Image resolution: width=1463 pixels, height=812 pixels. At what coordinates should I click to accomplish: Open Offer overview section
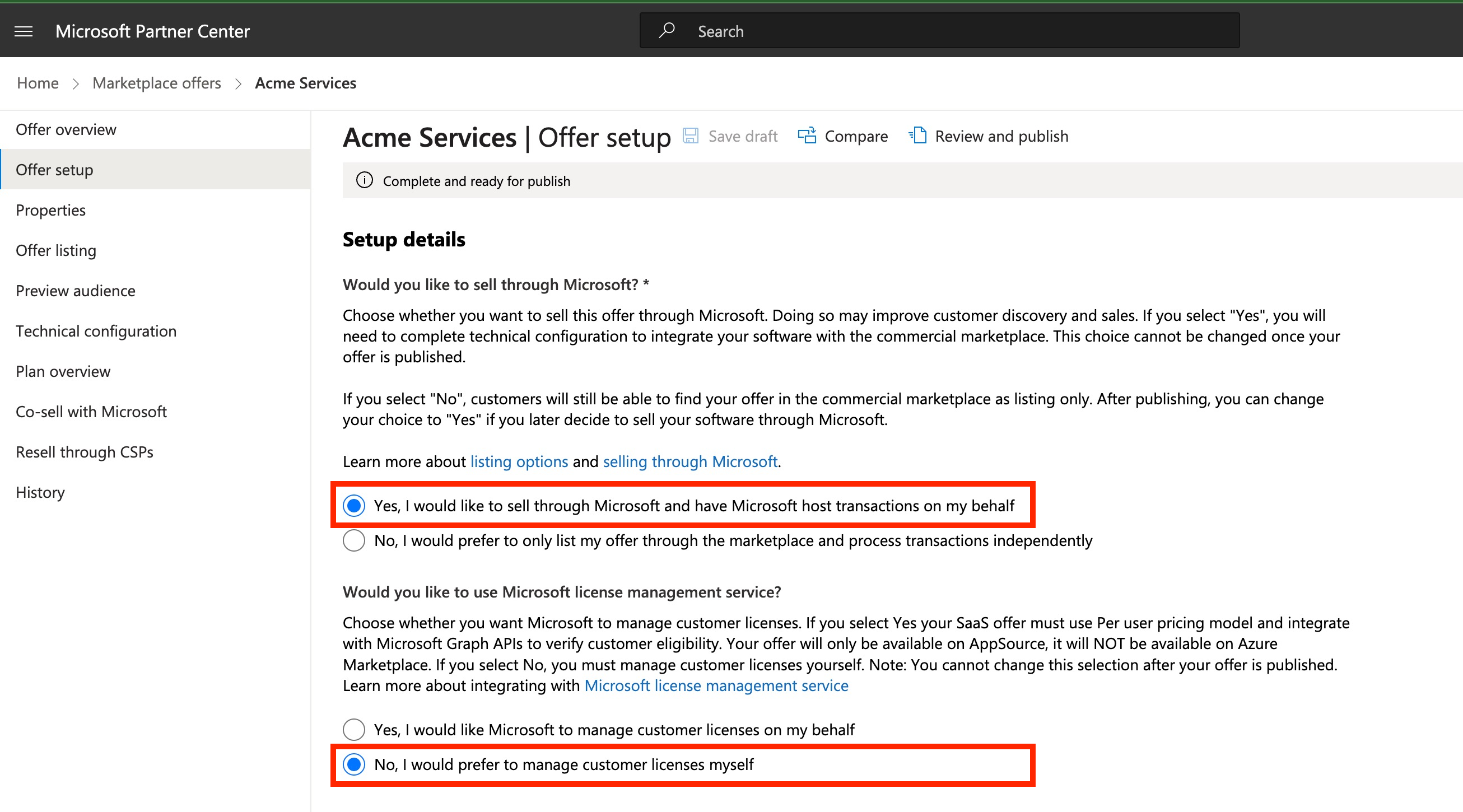point(67,128)
